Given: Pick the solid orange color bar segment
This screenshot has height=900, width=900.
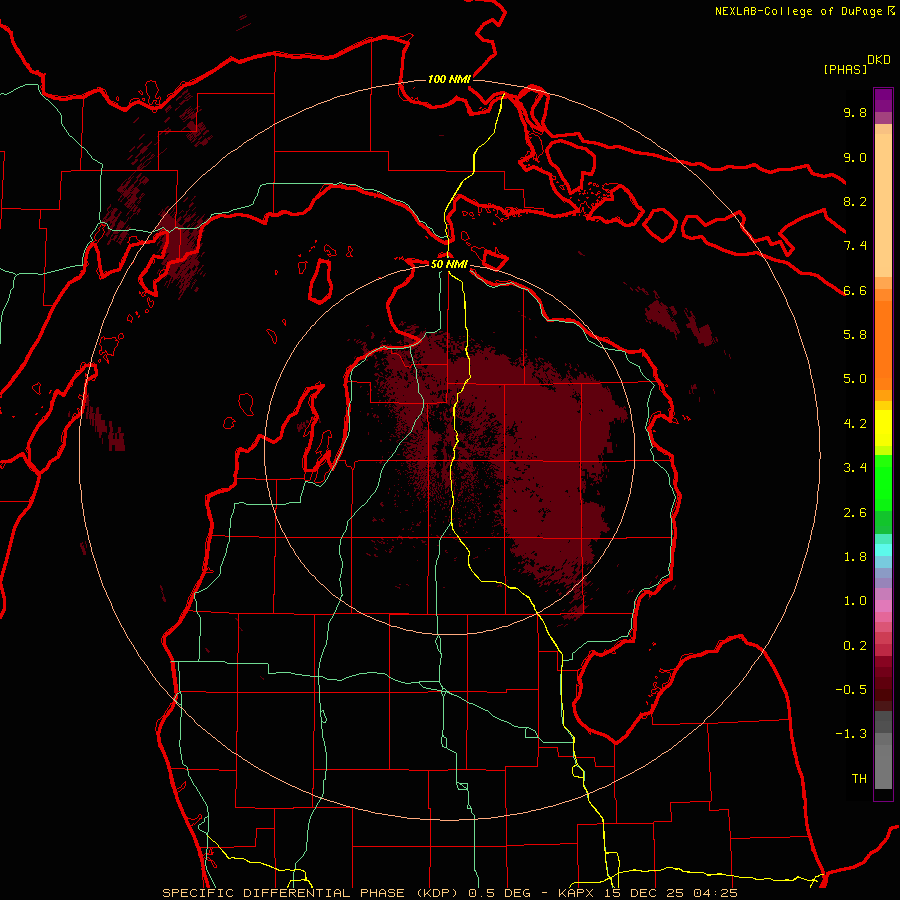Looking at the screenshot, I should [883, 345].
